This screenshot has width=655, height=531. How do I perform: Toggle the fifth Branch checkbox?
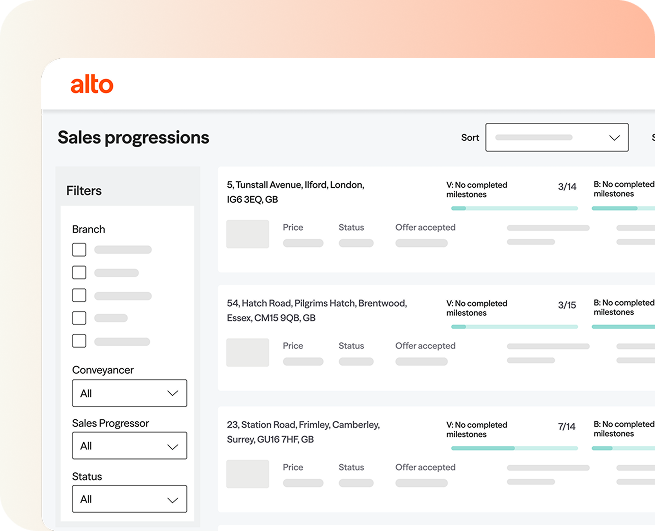[79, 341]
